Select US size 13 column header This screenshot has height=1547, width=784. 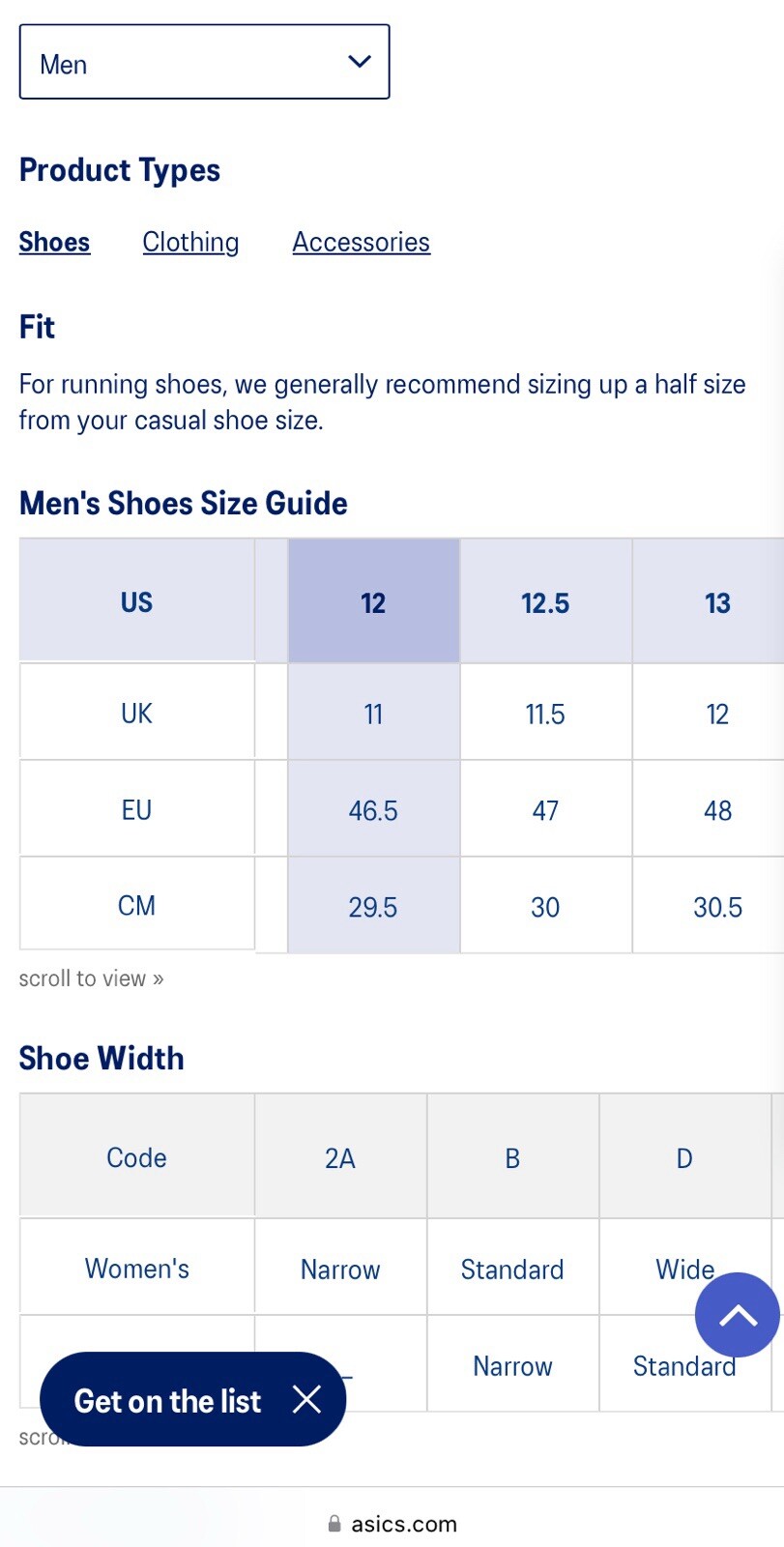(x=717, y=601)
